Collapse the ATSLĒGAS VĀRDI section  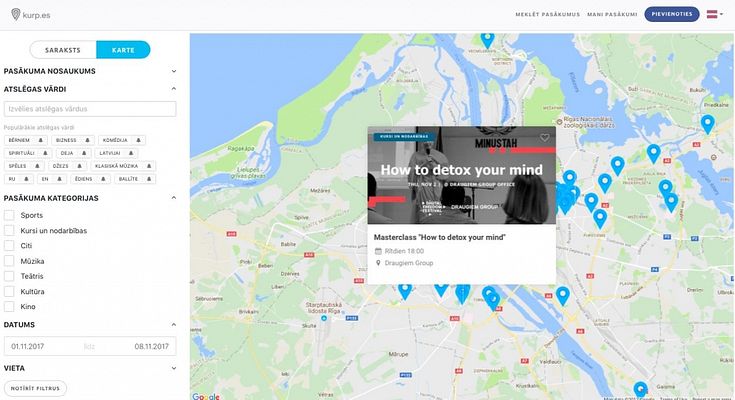[90, 89]
